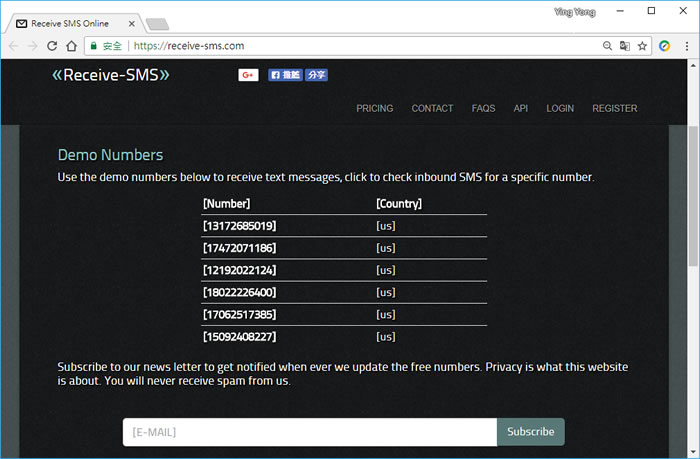Click the zoom magnifier icon in address bar
The height and width of the screenshot is (459, 700).
pyautogui.click(x=607, y=46)
